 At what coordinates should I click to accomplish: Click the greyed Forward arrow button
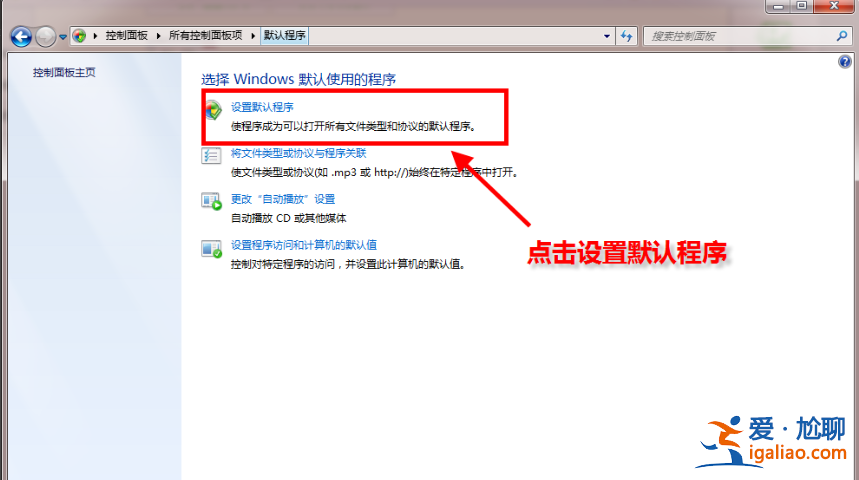(x=45, y=37)
